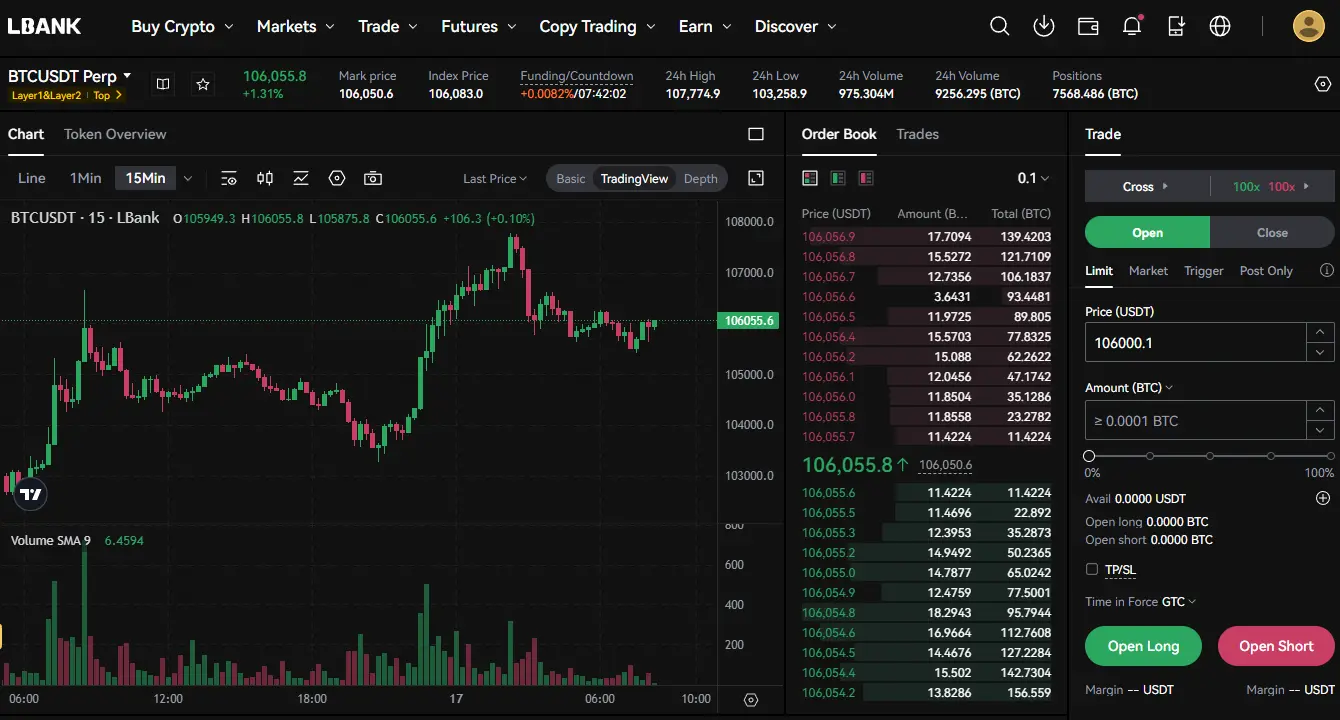Take chart snapshot camera icon
This screenshot has width=1340, height=720.
coord(373,178)
